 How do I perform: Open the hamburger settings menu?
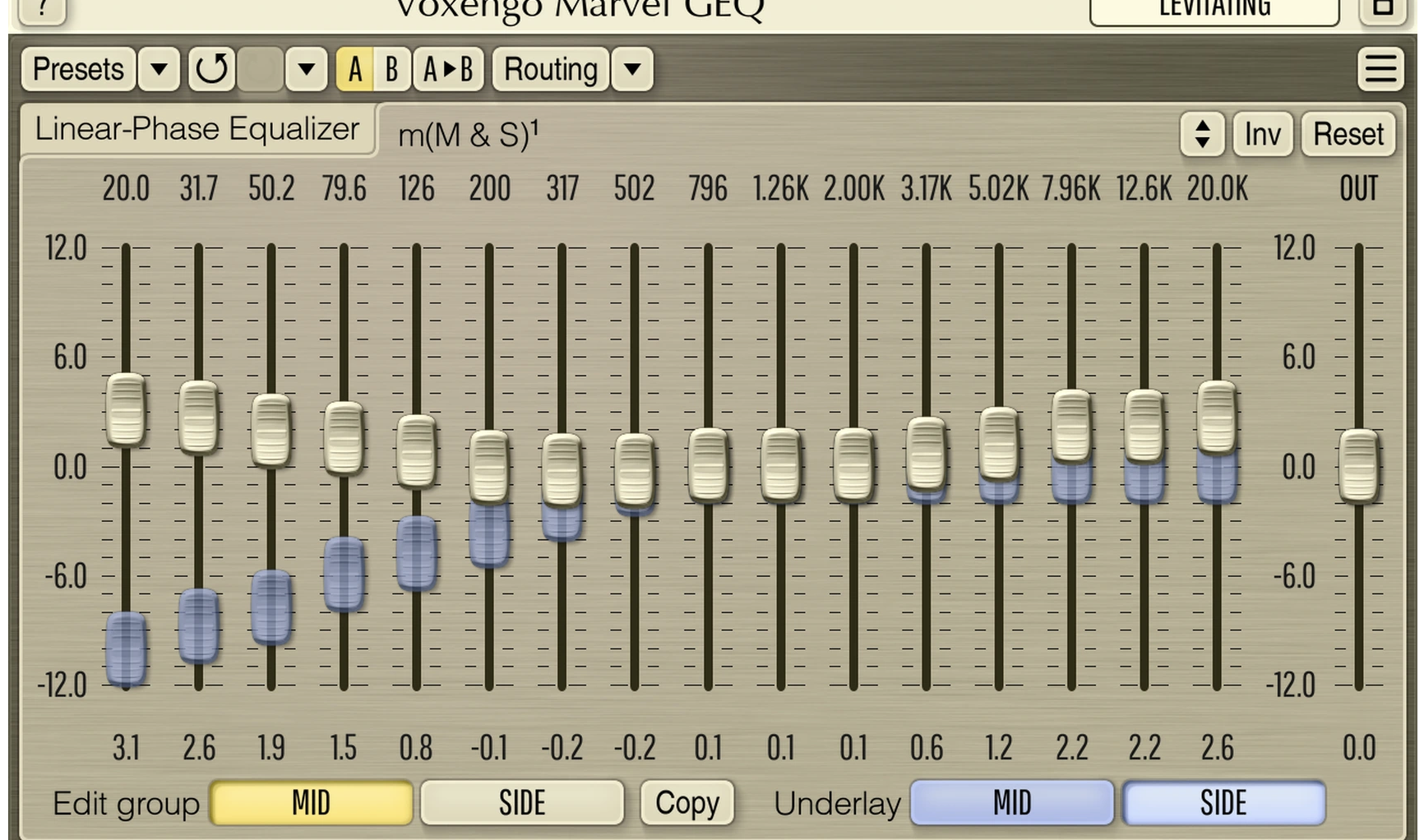(1380, 69)
